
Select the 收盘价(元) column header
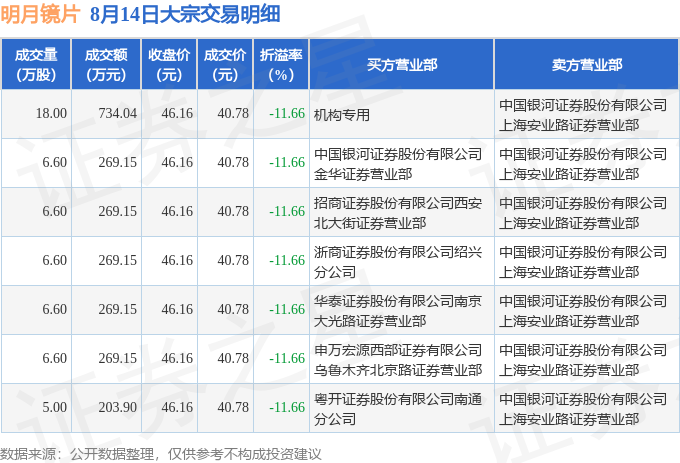(169, 65)
